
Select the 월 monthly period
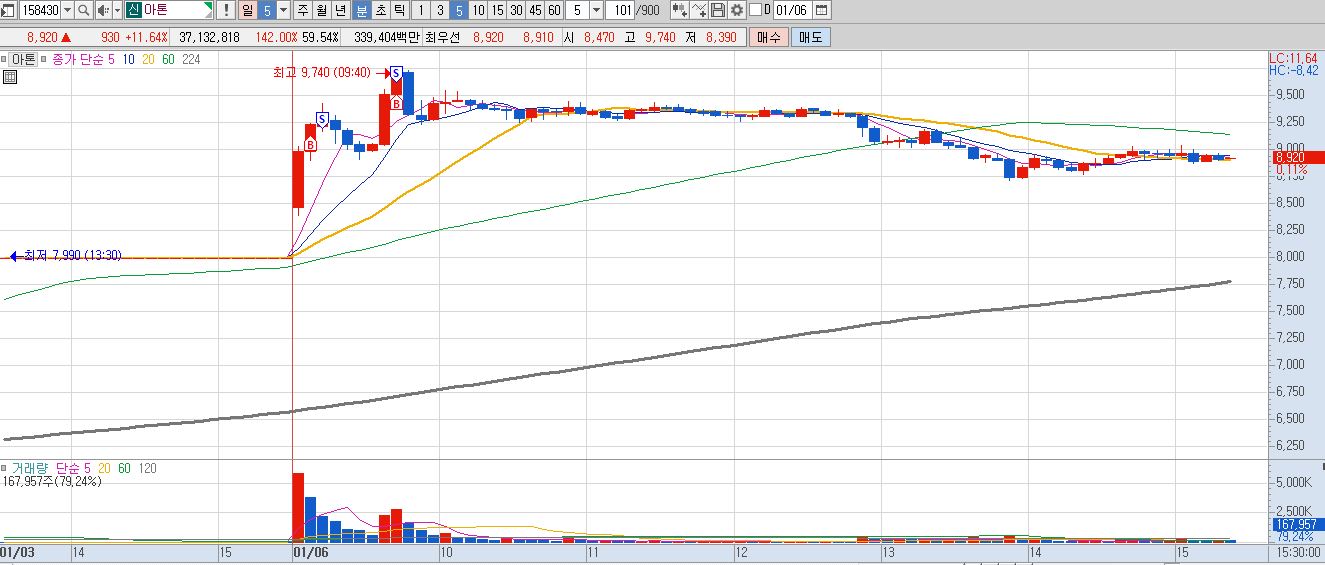coord(322,10)
